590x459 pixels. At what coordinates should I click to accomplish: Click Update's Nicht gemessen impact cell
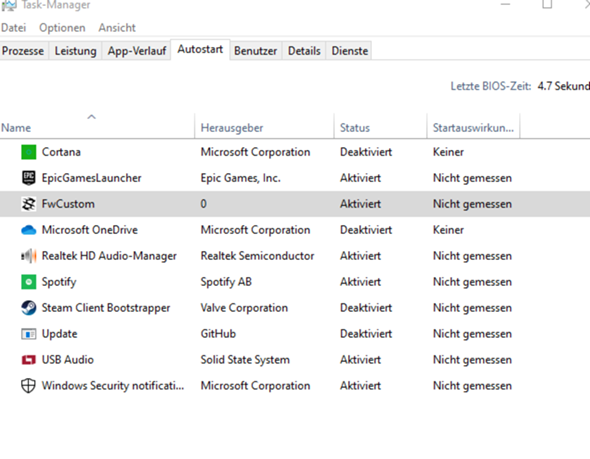click(x=472, y=334)
